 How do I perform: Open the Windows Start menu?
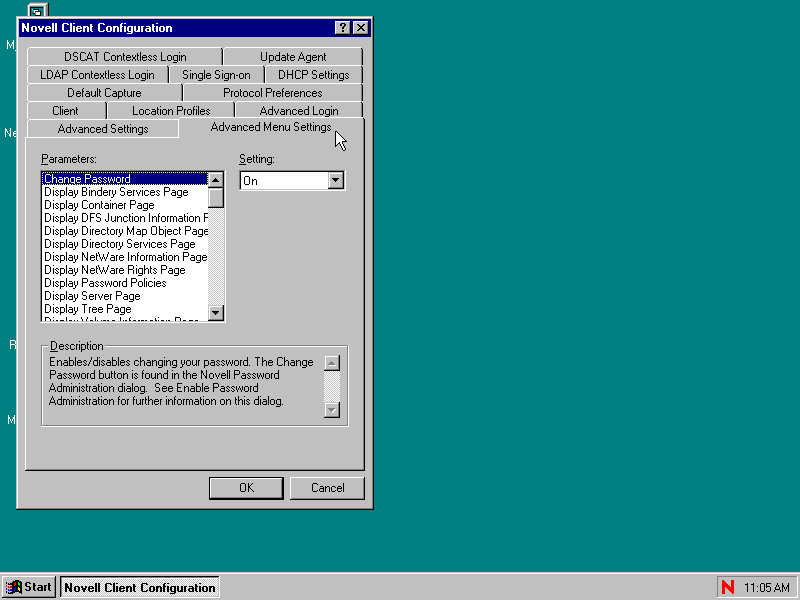pyautogui.click(x=29, y=587)
